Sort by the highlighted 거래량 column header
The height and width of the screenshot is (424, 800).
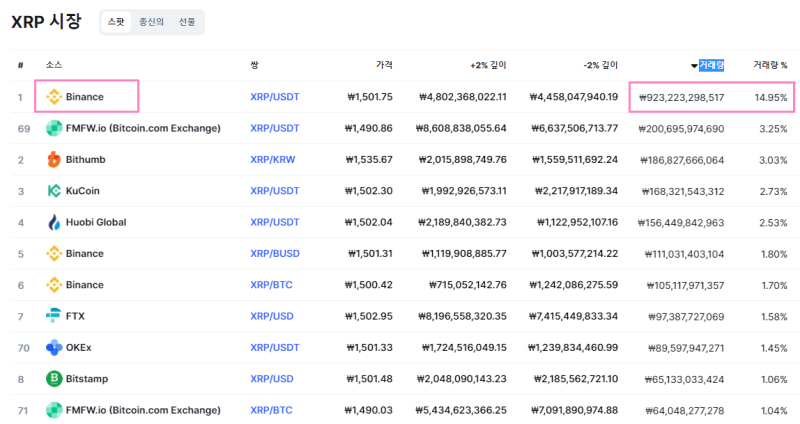coord(711,65)
